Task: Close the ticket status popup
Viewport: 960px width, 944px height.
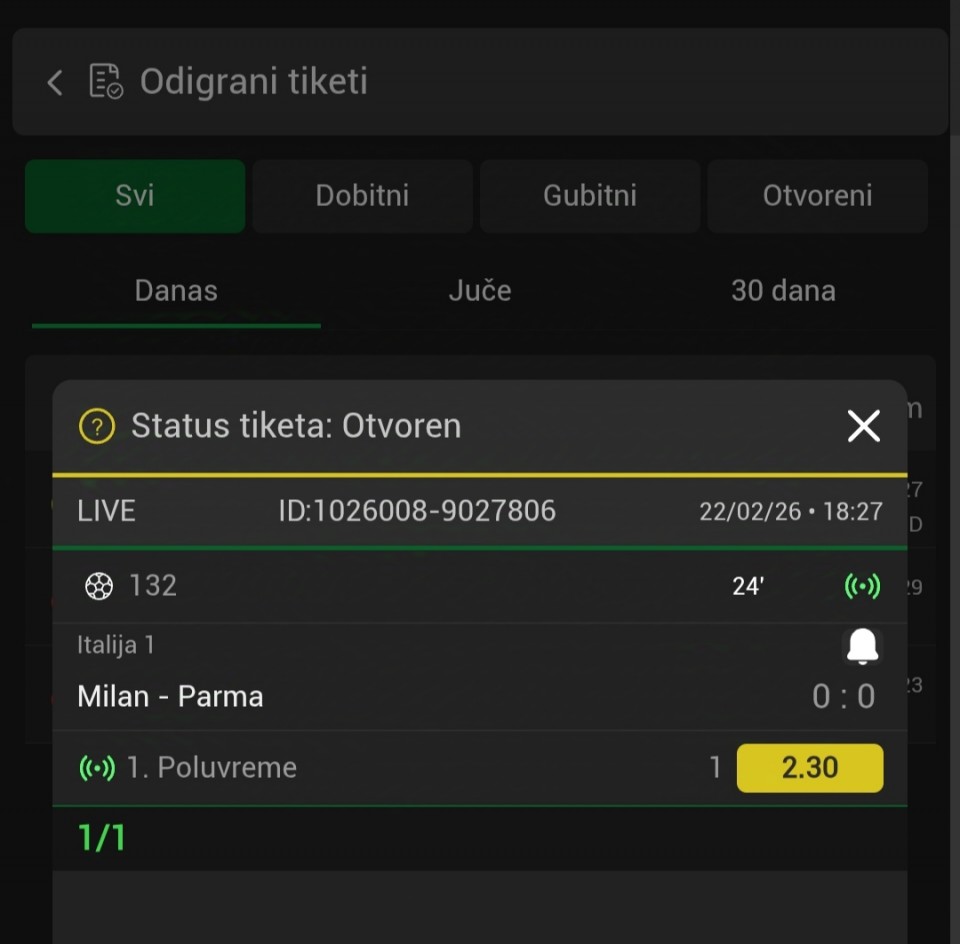Action: click(863, 427)
